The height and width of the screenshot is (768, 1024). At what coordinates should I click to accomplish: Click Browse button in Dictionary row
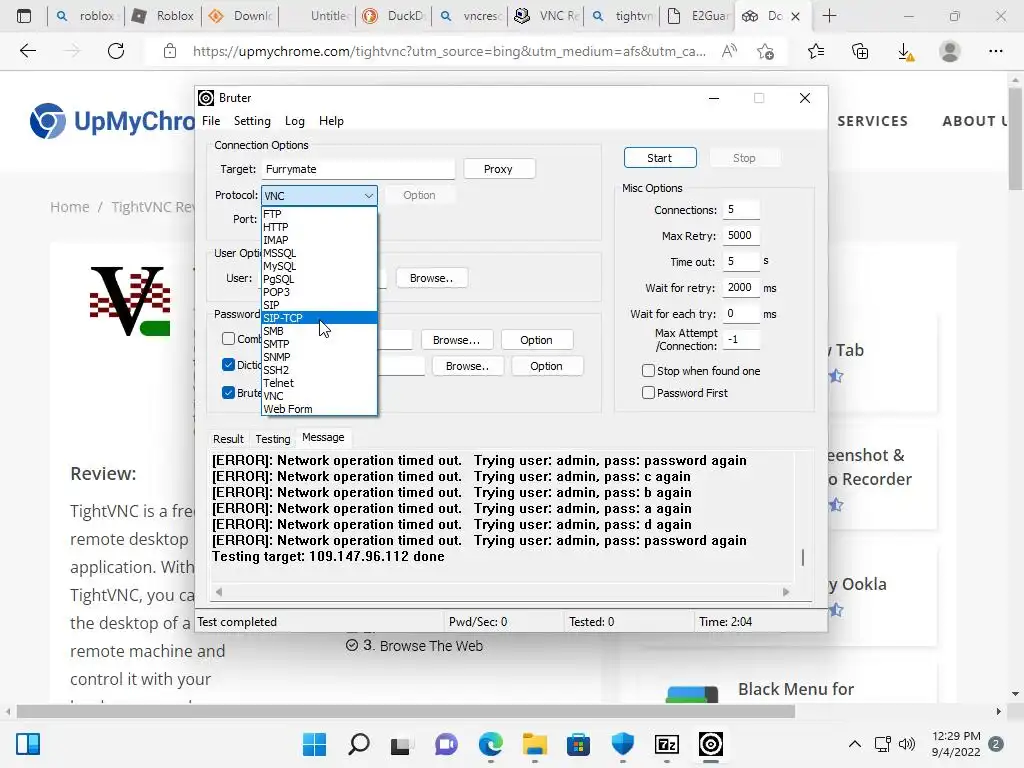click(x=467, y=366)
